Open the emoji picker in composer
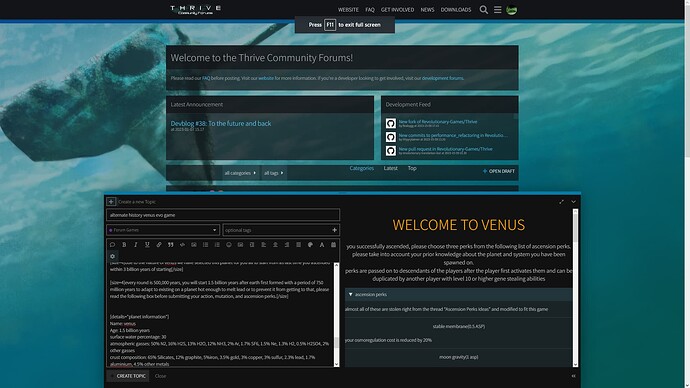 pyautogui.click(x=229, y=245)
